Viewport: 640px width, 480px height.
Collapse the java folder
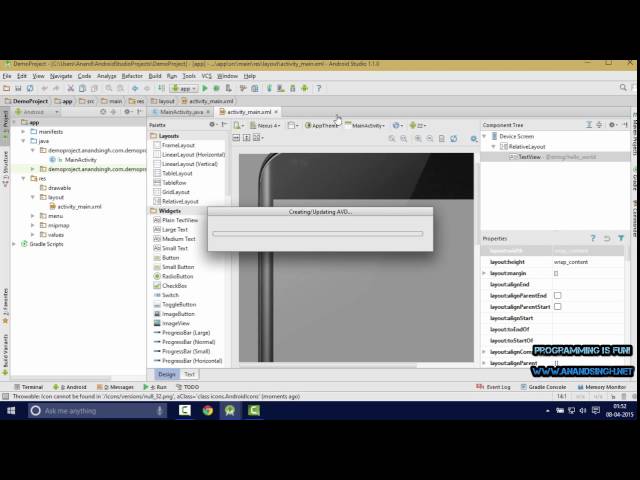point(23,141)
